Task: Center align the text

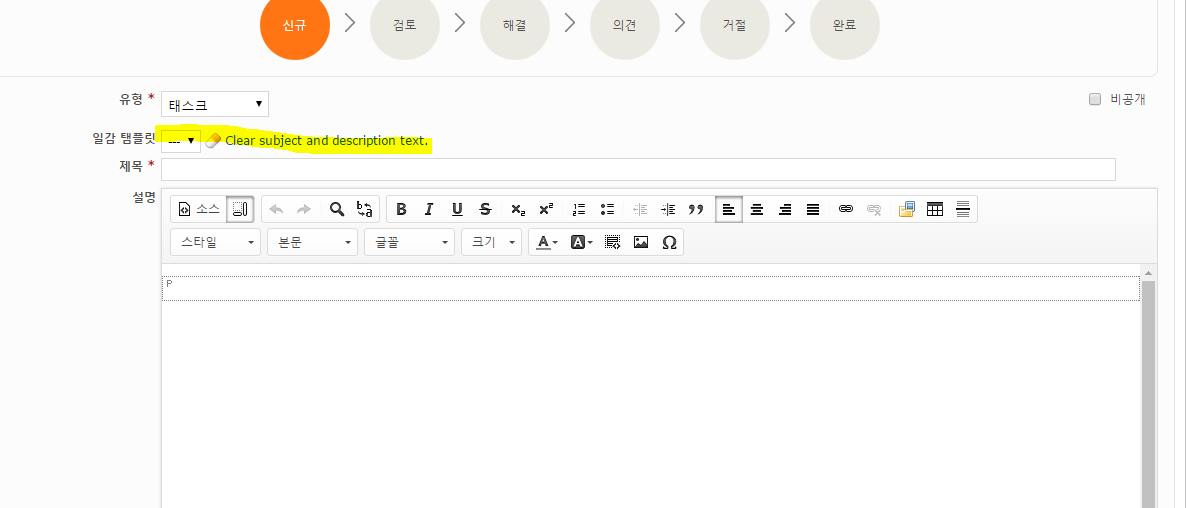Action: (757, 209)
